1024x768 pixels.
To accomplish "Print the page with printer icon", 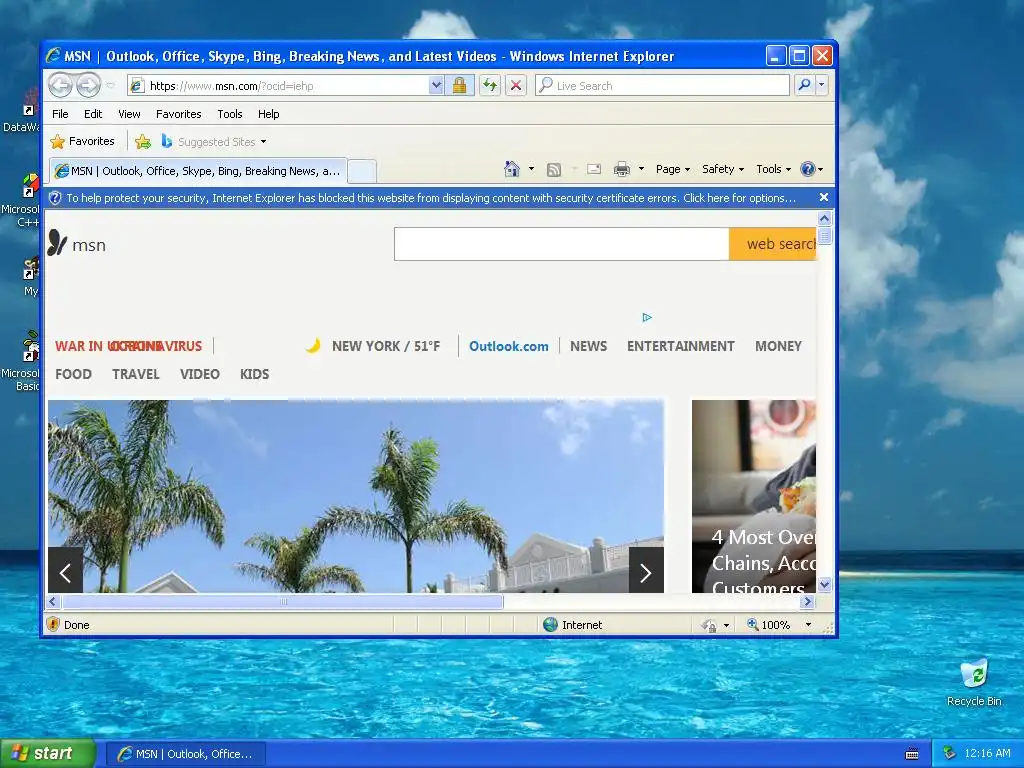I will click(622, 169).
